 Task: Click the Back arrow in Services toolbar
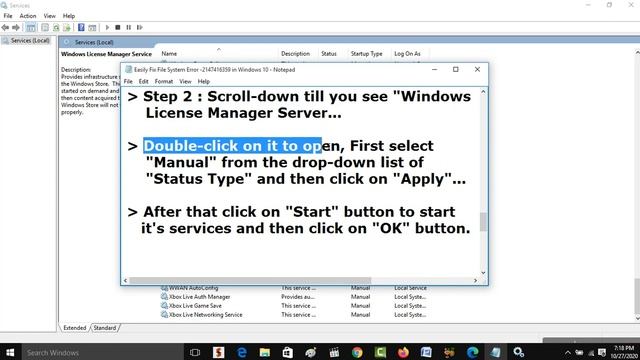[5, 27]
